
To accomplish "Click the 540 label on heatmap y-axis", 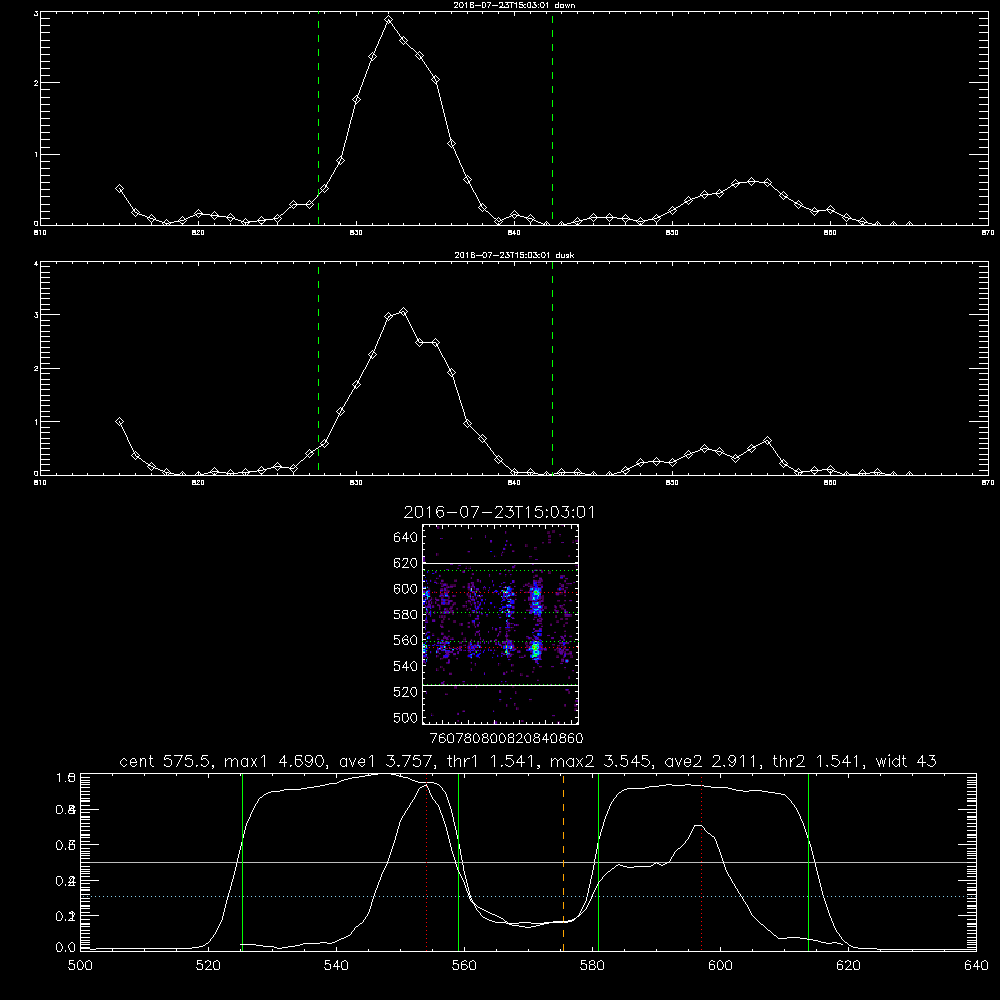I will 405,666.
